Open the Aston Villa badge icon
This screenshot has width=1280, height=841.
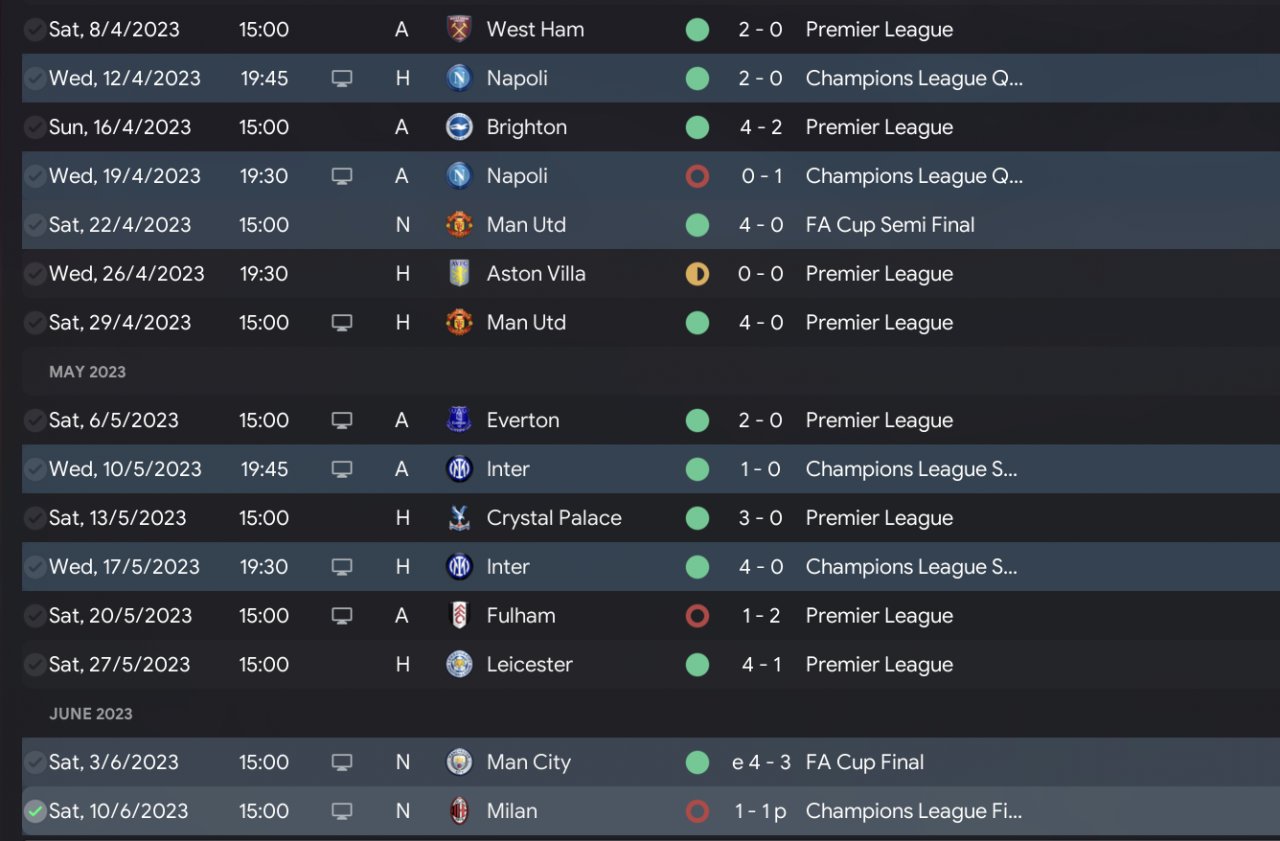pyautogui.click(x=459, y=273)
